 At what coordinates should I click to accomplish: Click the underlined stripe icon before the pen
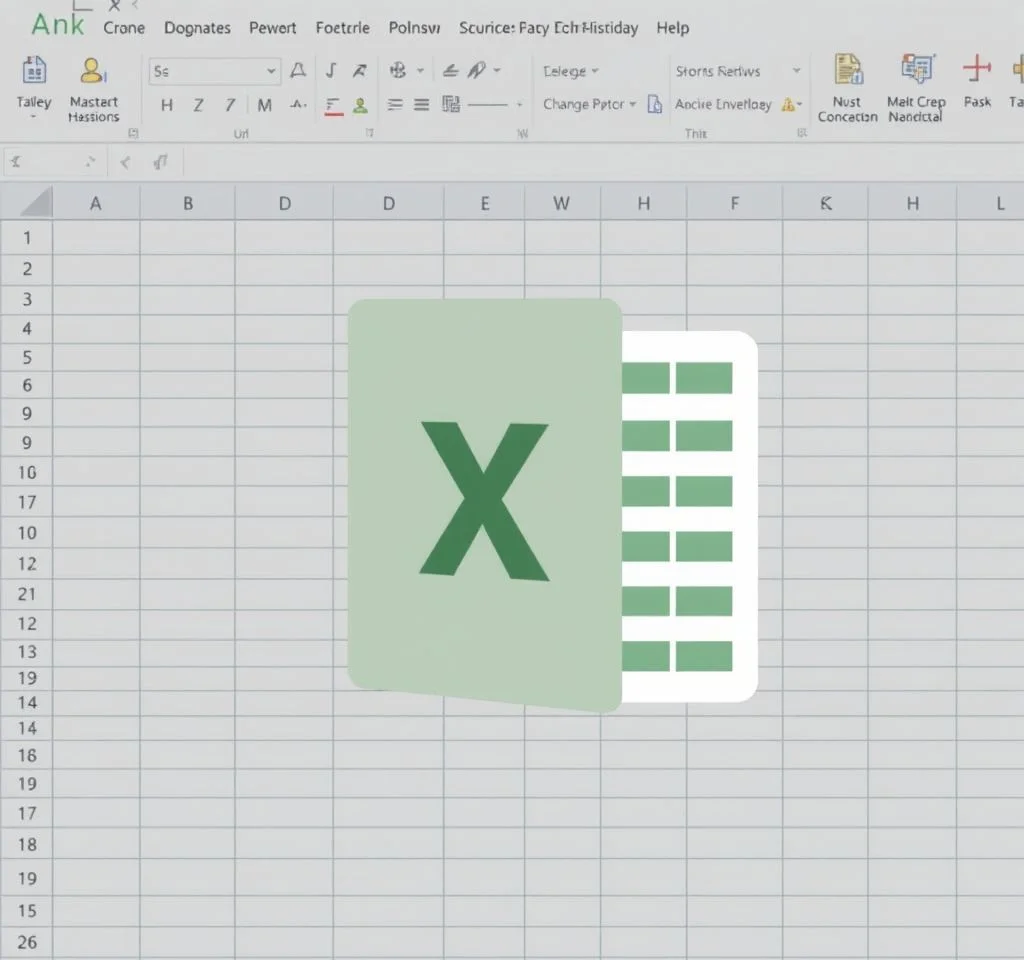(450, 71)
